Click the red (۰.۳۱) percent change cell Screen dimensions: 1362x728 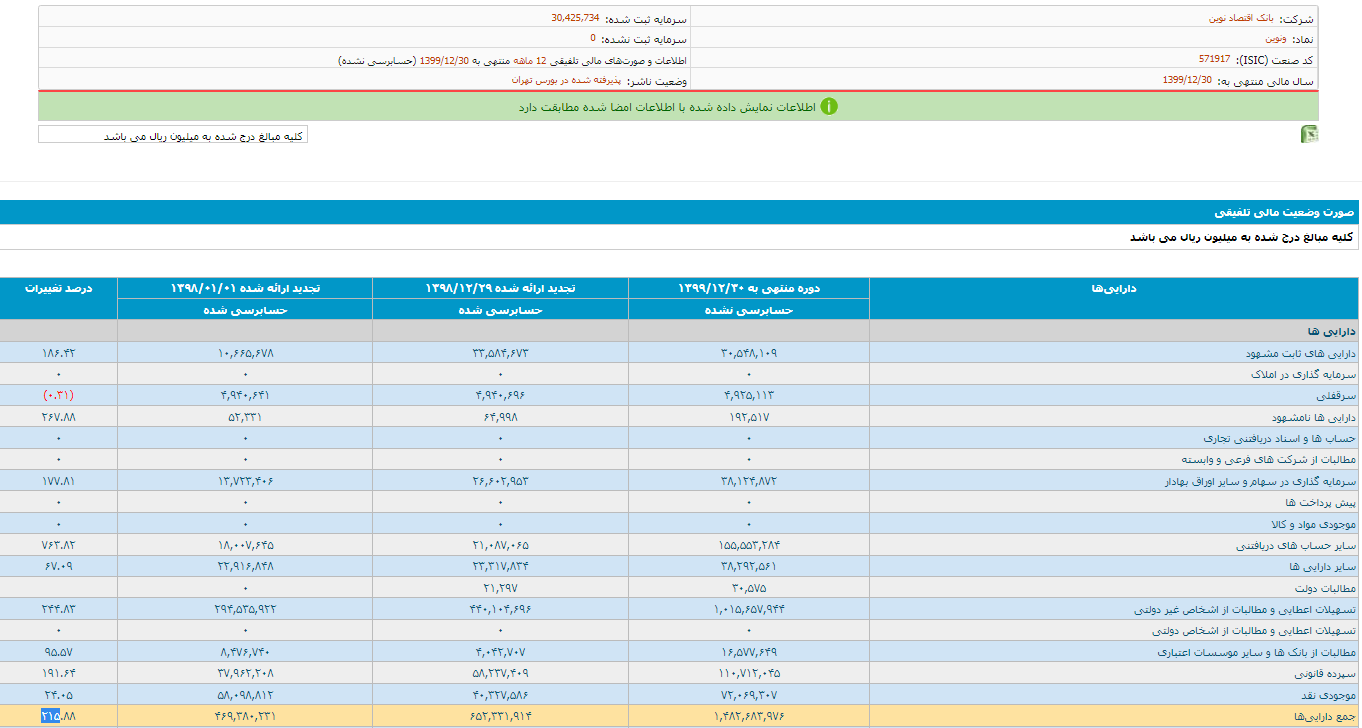(x=58, y=395)
